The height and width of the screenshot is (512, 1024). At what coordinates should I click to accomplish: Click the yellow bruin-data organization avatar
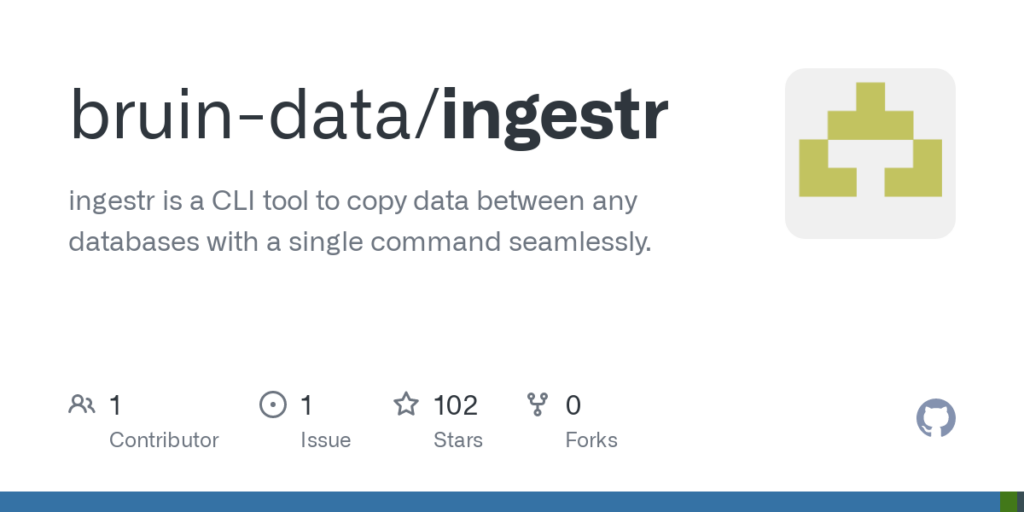point(870,153)
